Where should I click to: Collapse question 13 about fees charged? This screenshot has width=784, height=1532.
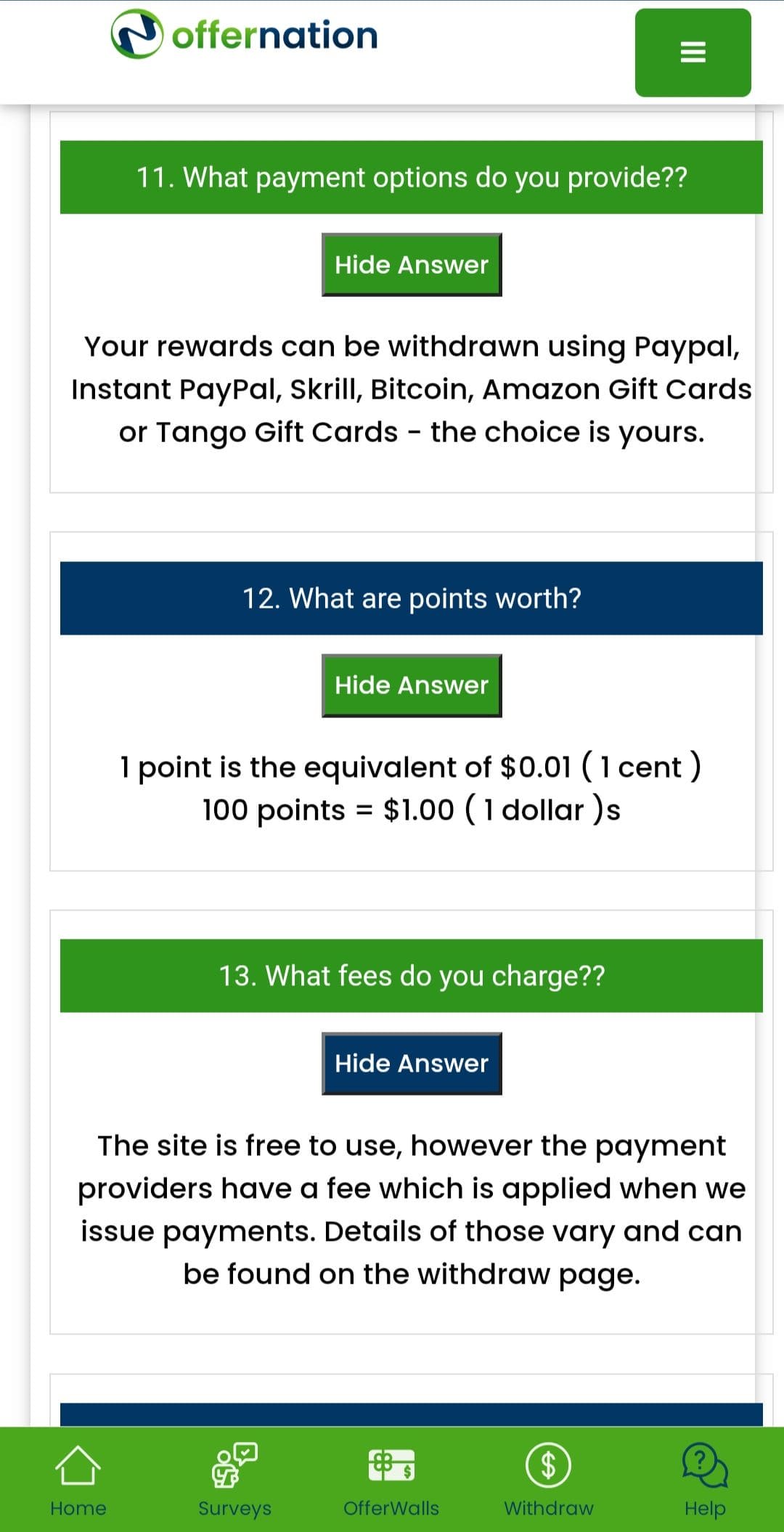pyautogui.click(x=411, y=976)
